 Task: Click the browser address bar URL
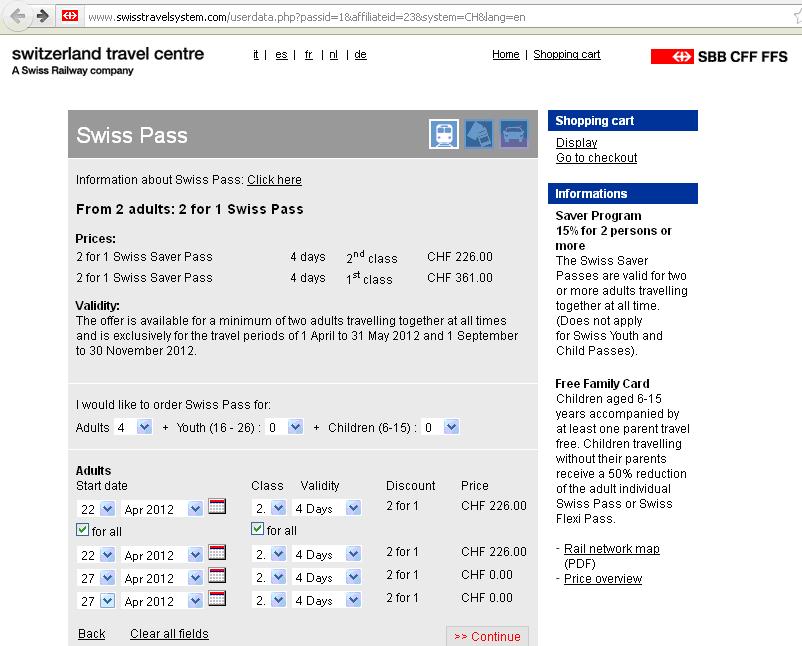[307, 17]
